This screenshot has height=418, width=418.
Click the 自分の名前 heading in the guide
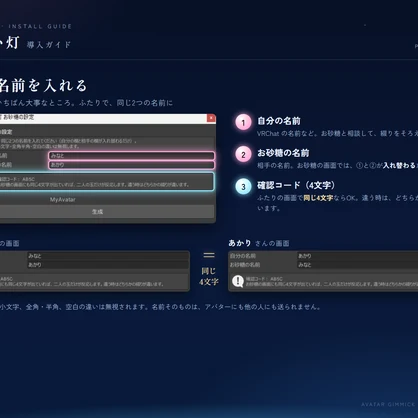coord(279,121)
